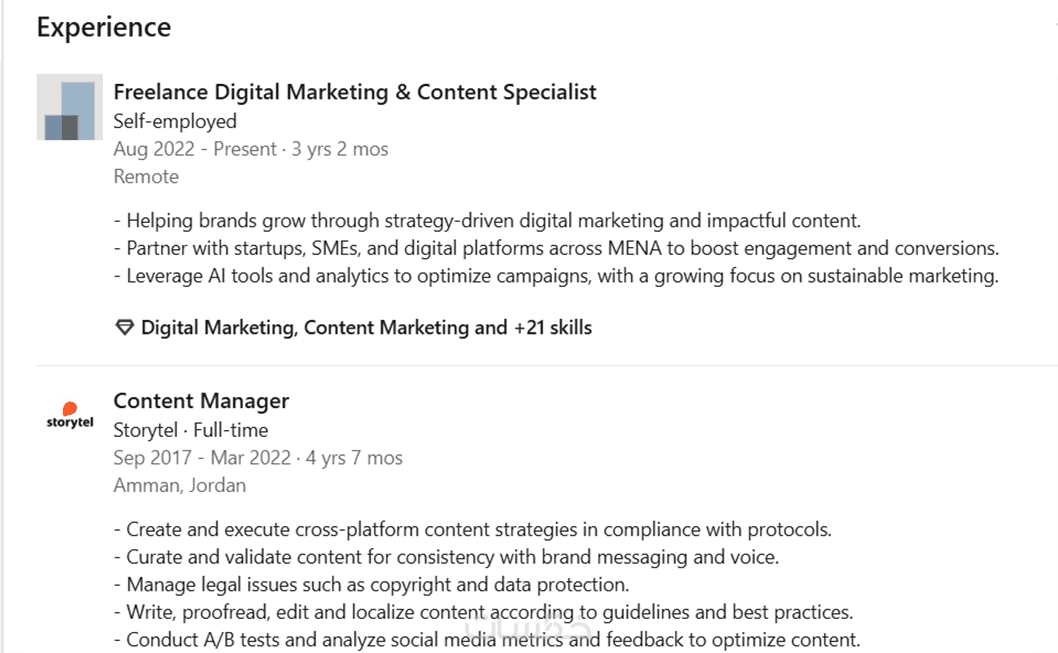This screenshot has width=1058, height=653.
Task: Click the Experience section heading
Action: [104, 27]
